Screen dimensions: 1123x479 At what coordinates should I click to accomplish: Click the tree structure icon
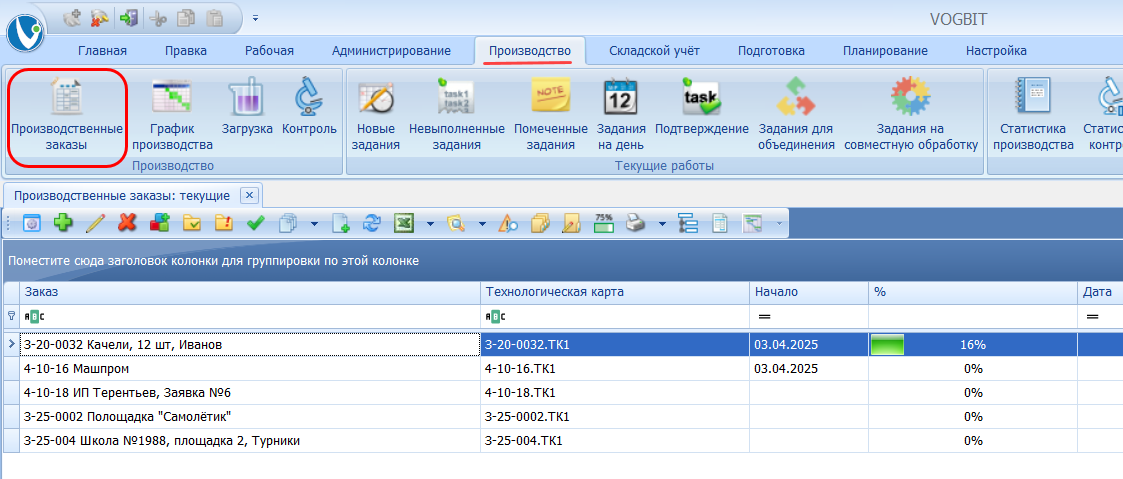(x=688, y=223)
